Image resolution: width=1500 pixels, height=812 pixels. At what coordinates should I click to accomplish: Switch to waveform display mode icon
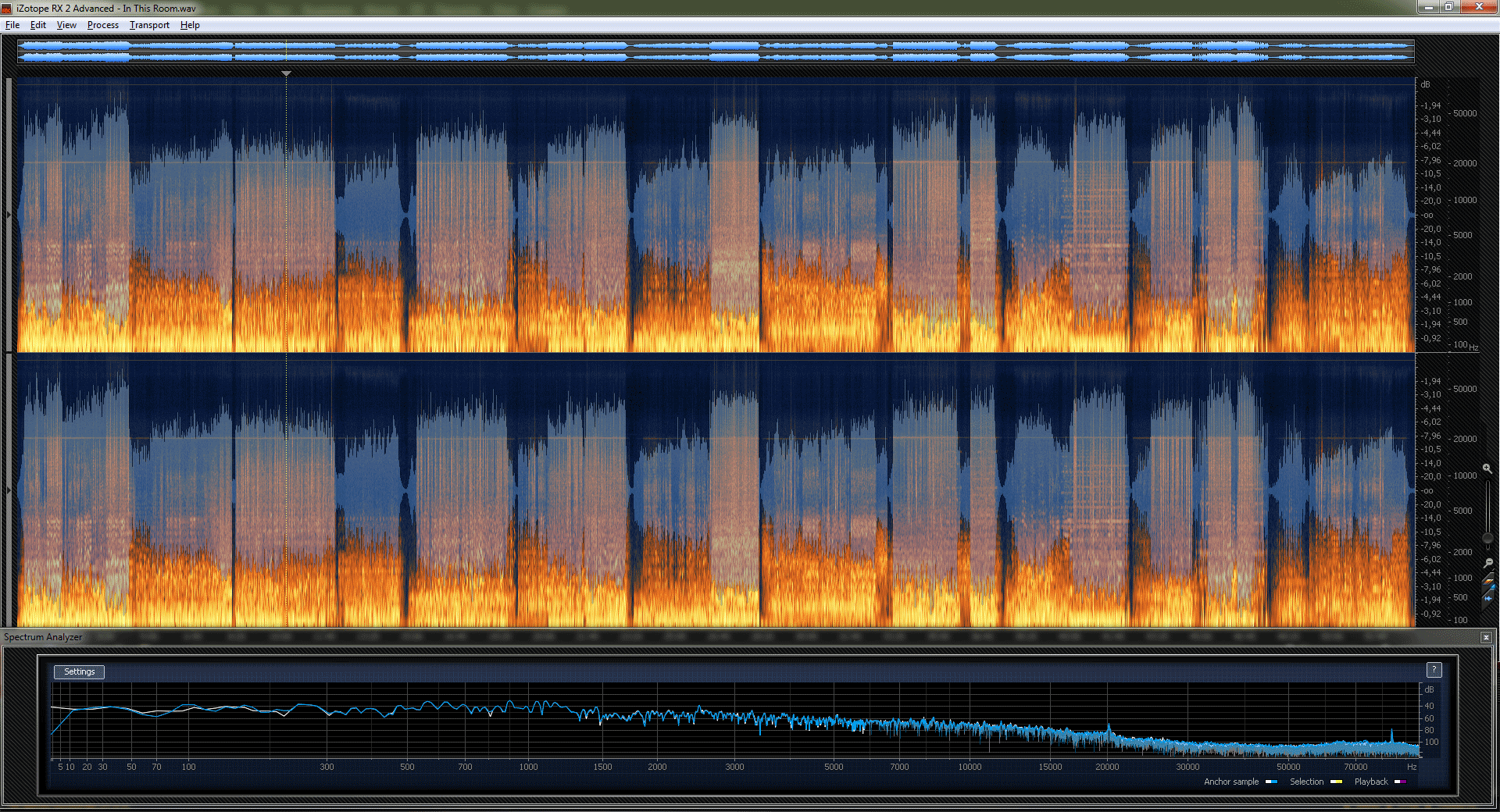pos(1487,599)
